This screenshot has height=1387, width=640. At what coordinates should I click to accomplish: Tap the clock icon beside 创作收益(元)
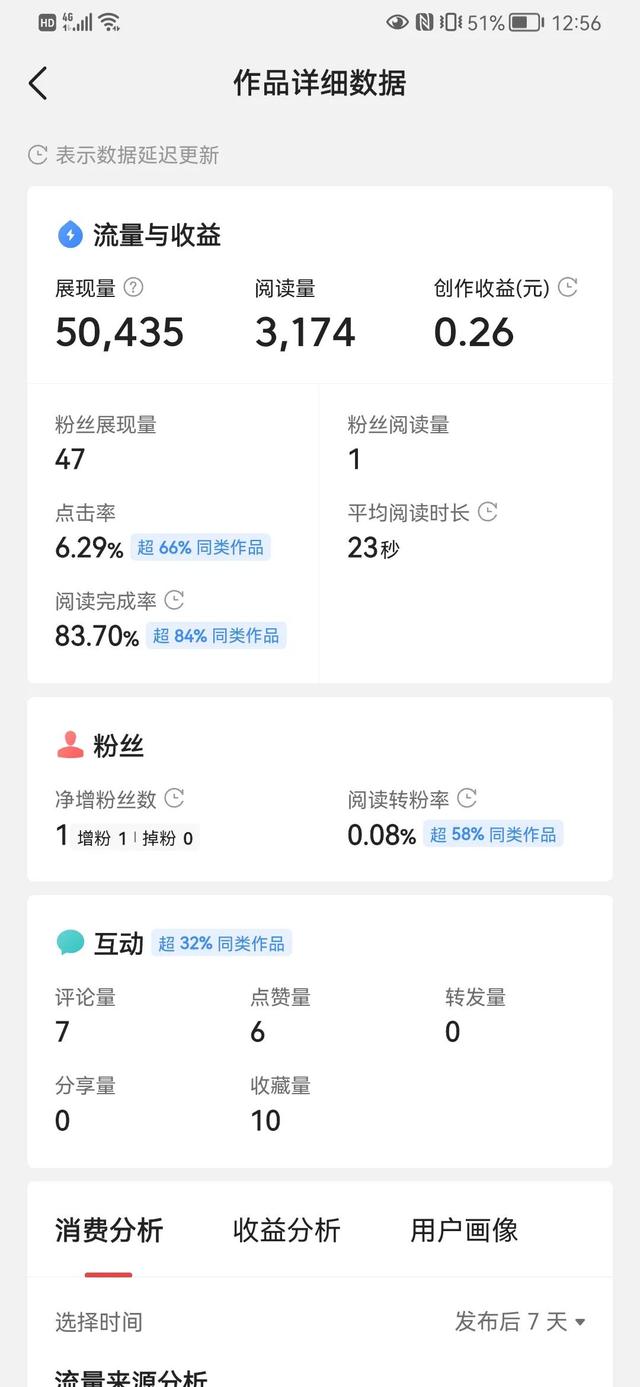click(x=568, y=288)
